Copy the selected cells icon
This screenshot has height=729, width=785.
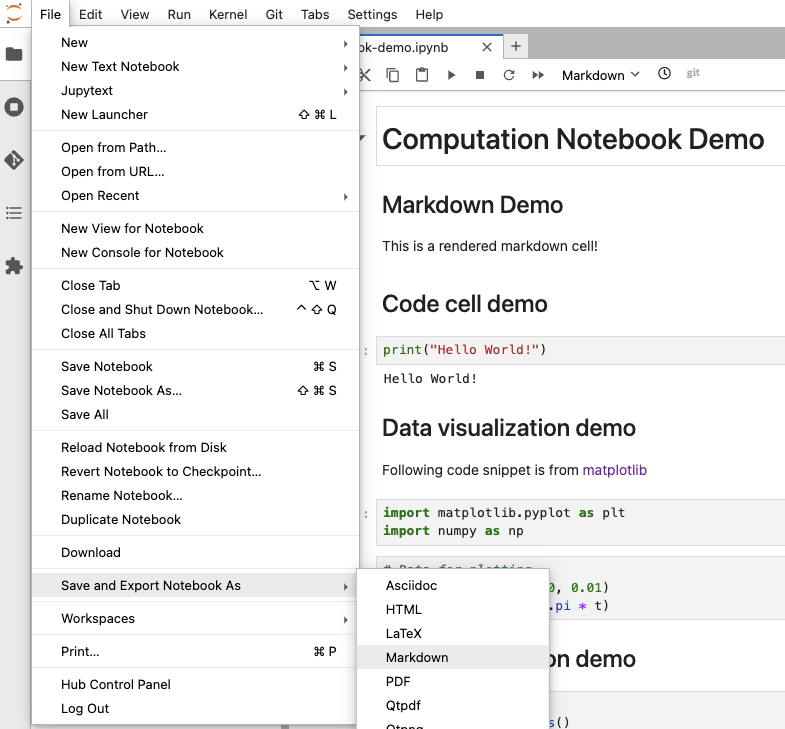tap(392, 75)
